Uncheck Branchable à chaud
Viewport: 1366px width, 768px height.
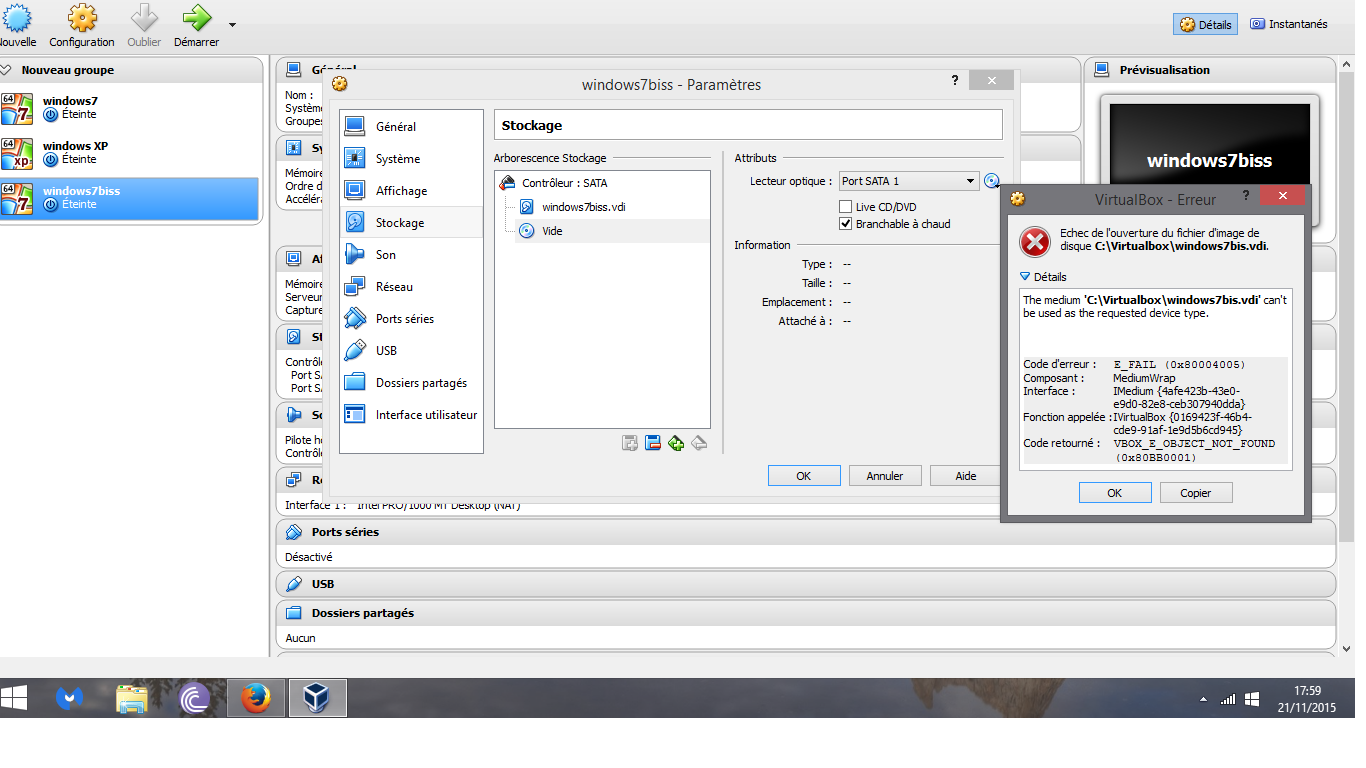(846, 224)
